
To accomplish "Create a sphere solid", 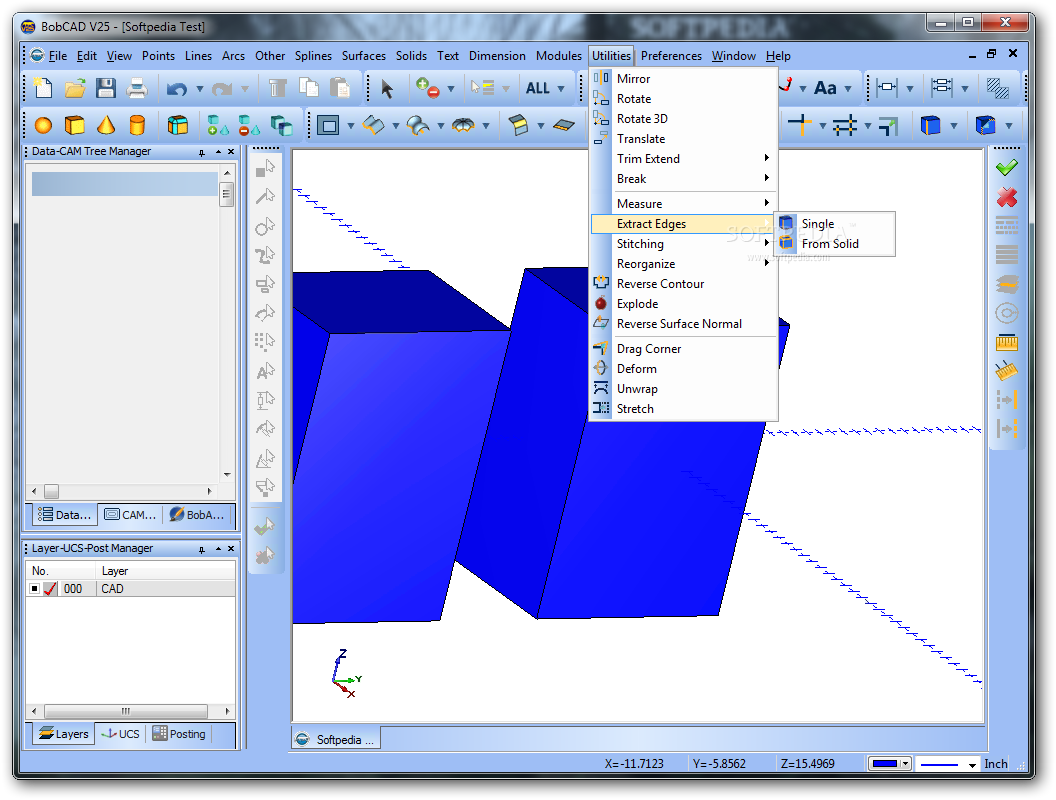I will [43, 125].
